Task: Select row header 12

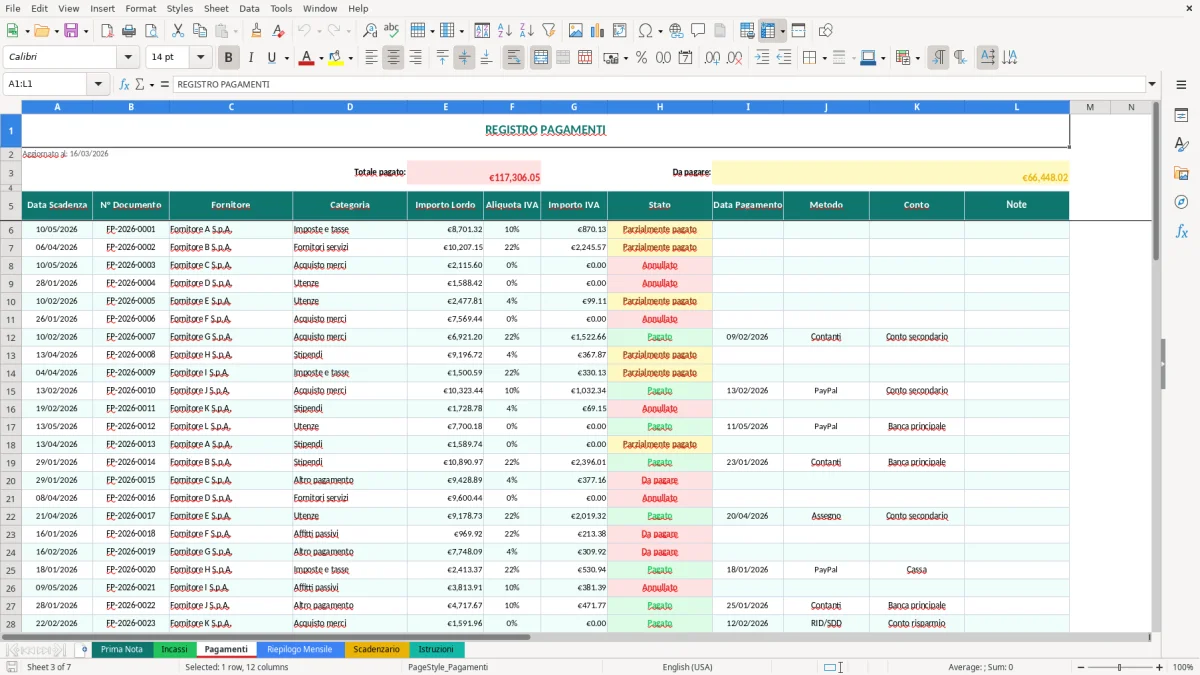Action: pyautogui.click(x=11, y=337)
